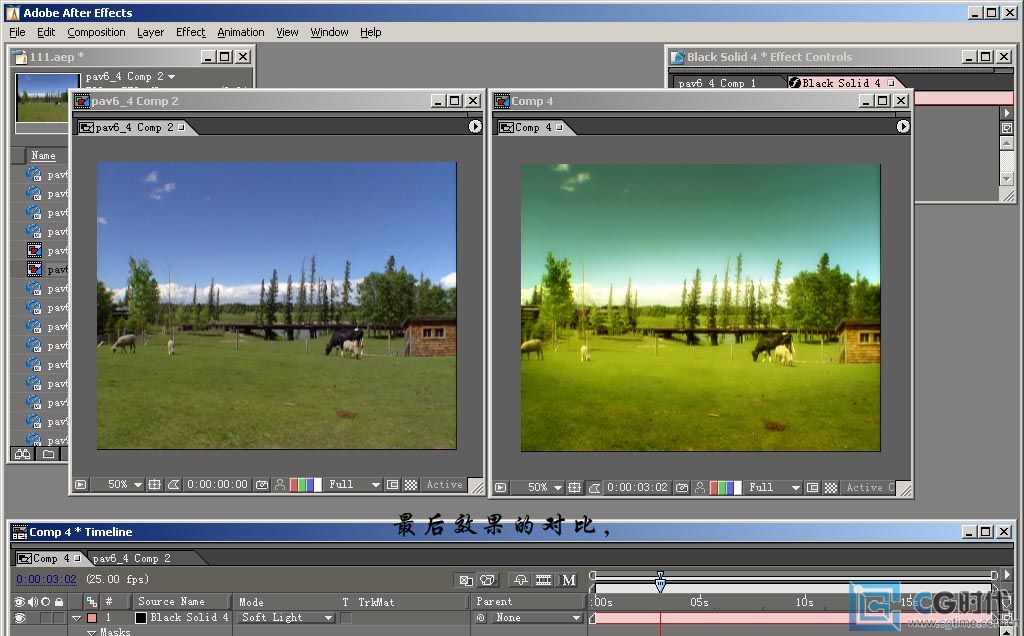Open the Full resolution dropdown in Comp 4 window
Viewport: 1024px width, 636px height.
point(775,487)
